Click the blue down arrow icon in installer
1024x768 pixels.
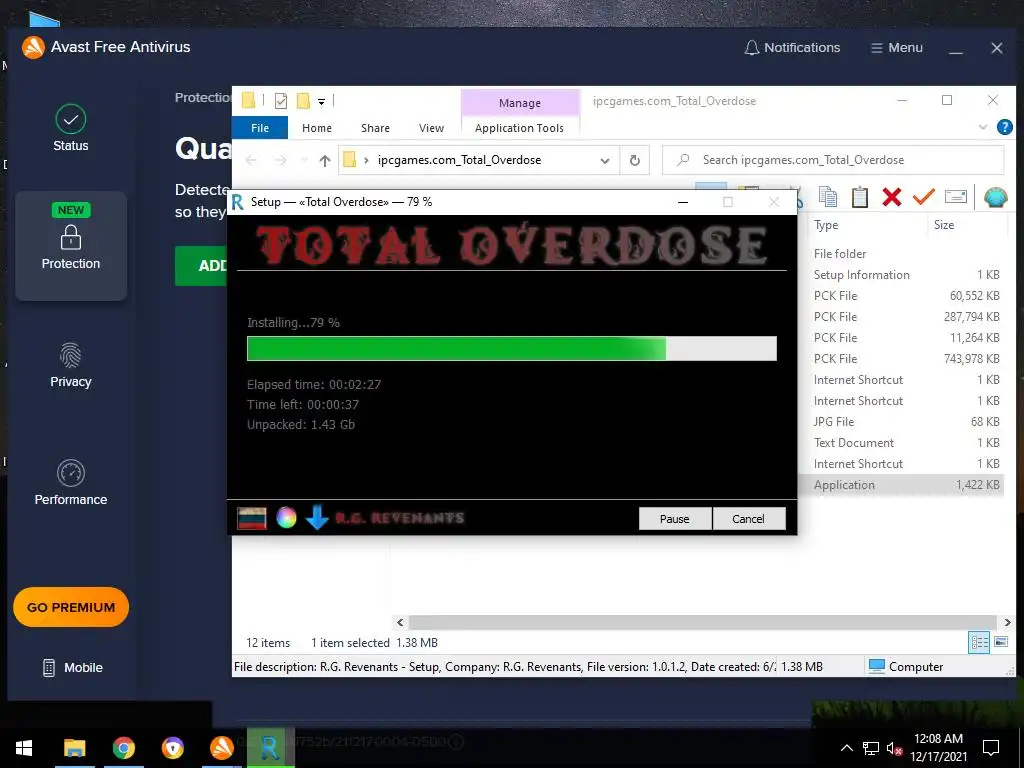click(317, 518)
